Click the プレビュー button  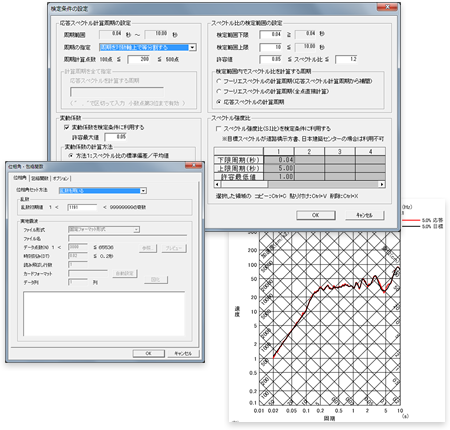pos(174,248)
